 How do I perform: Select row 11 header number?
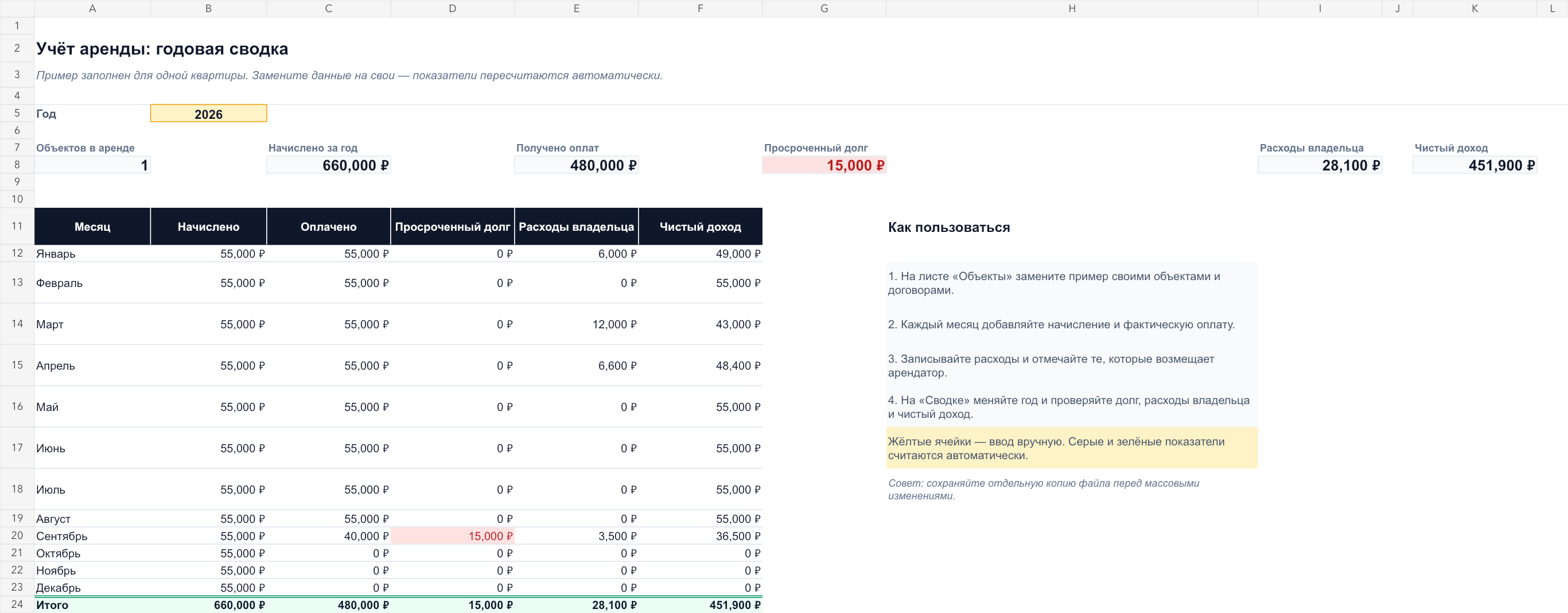[17, 227]
